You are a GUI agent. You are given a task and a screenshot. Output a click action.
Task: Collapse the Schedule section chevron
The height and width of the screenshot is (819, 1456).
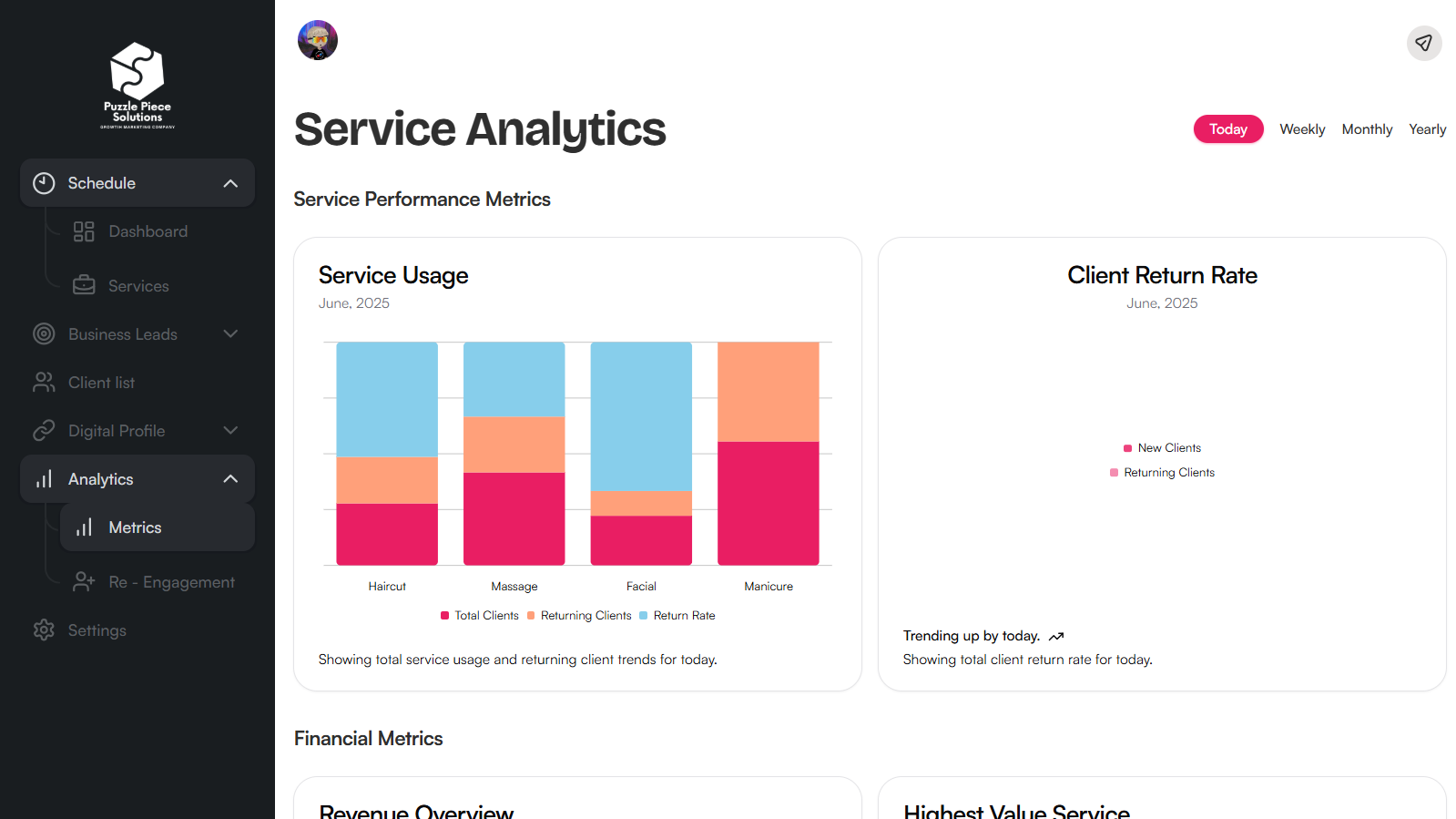click(230, 182)
